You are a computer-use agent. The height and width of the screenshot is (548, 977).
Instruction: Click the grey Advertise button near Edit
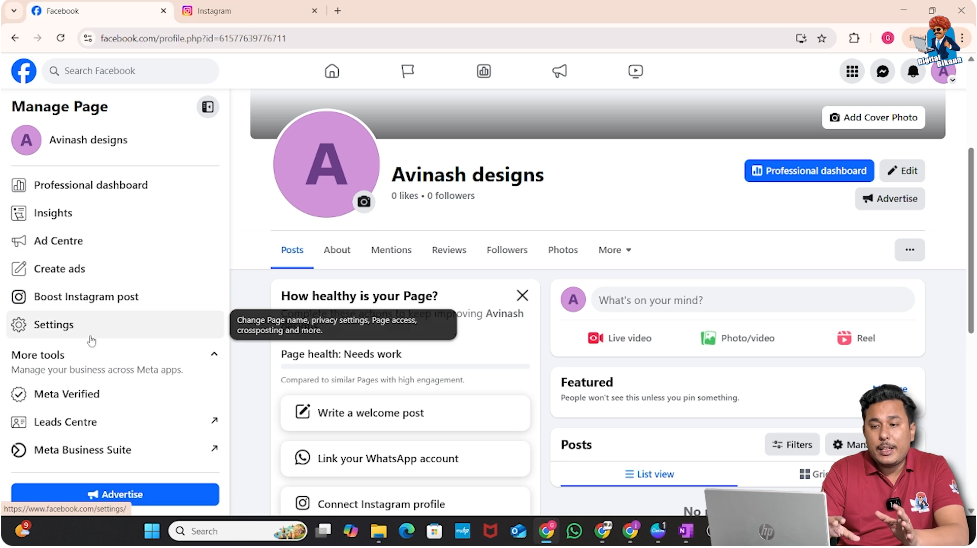(890, 199)
